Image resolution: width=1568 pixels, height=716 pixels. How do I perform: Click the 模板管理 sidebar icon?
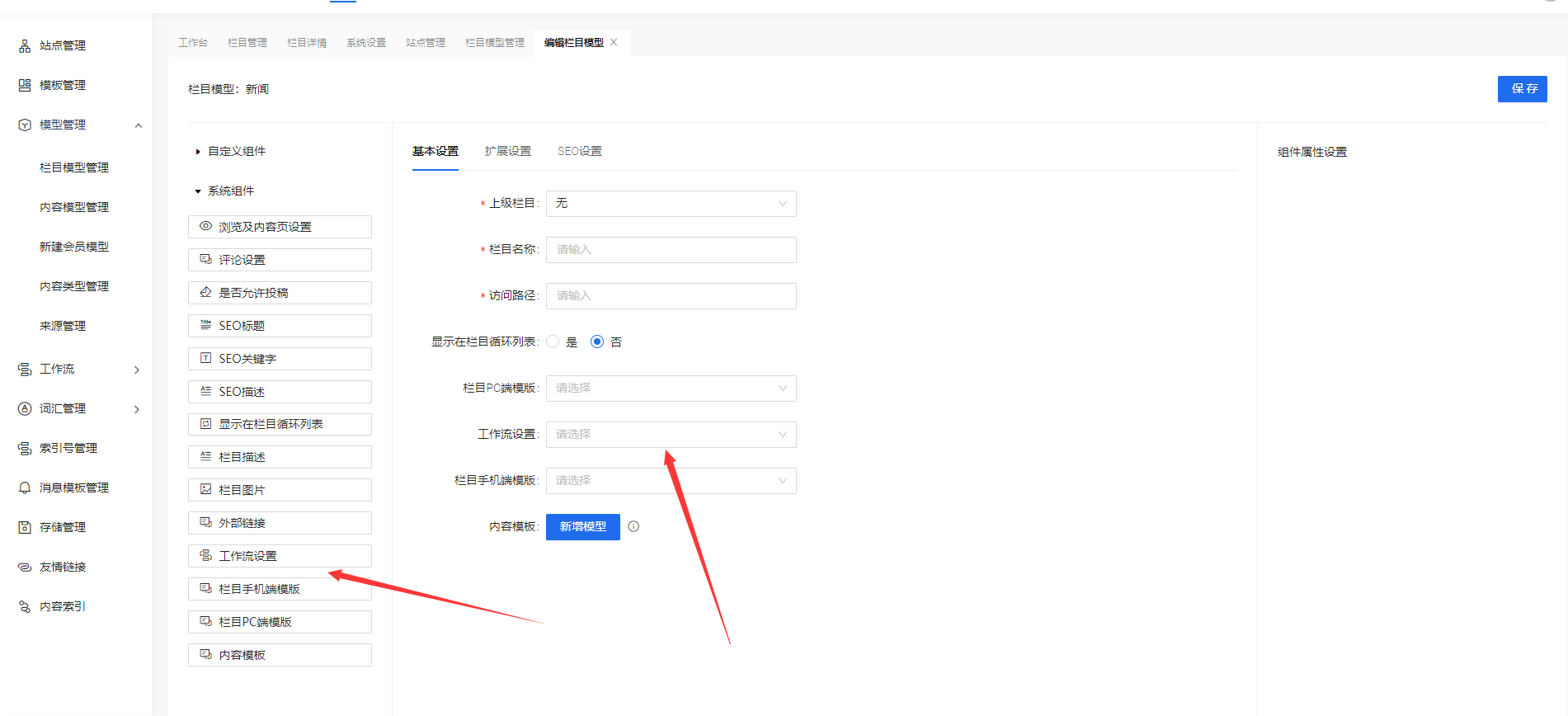(x=25, y=86)
